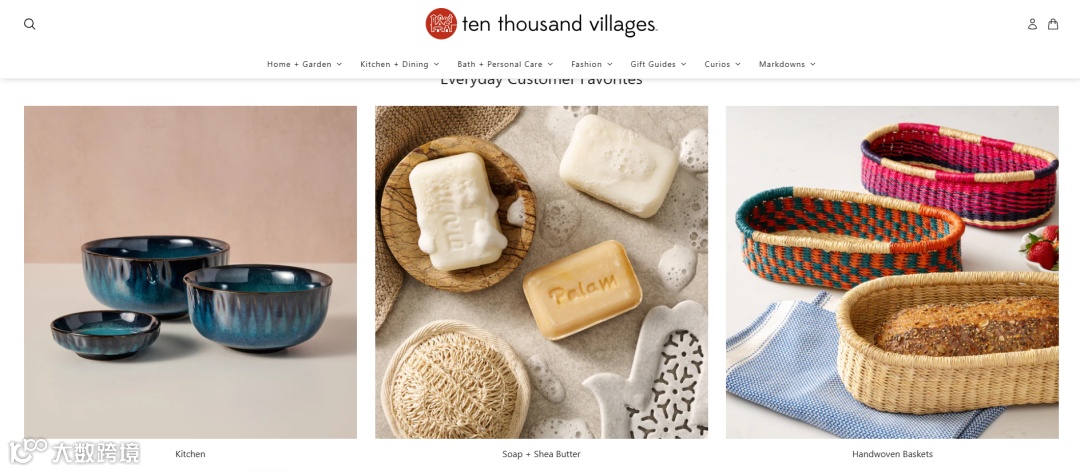
Task: Expand the Bath + Personal Care chevron
Action: [550, 64]
